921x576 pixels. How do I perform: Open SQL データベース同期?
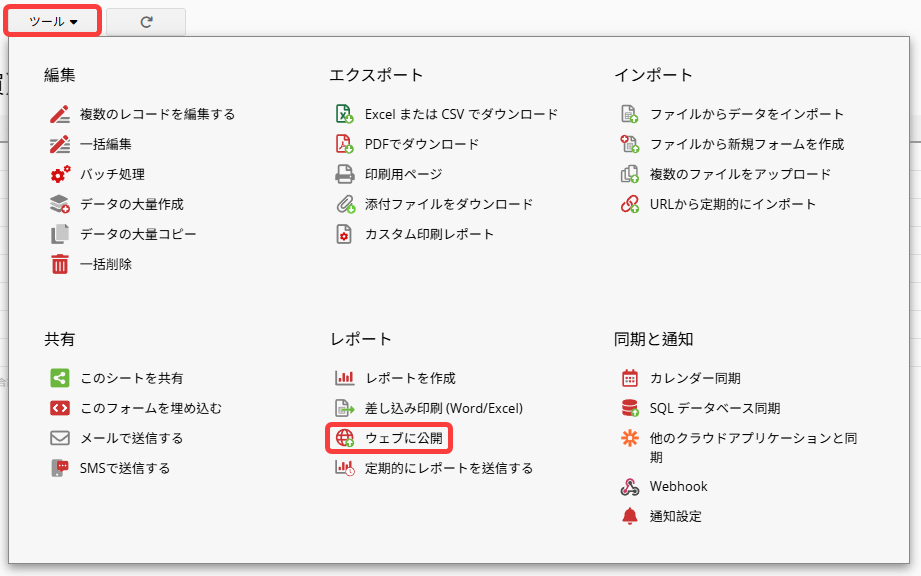point(714,408)
